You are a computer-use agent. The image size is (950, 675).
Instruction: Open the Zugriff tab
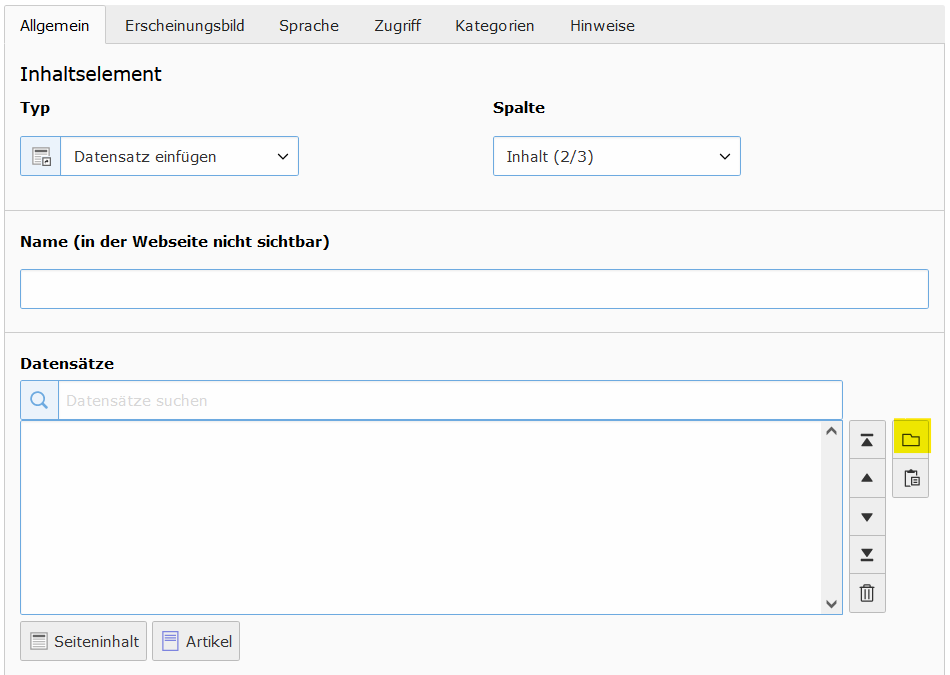pos(397,25)
